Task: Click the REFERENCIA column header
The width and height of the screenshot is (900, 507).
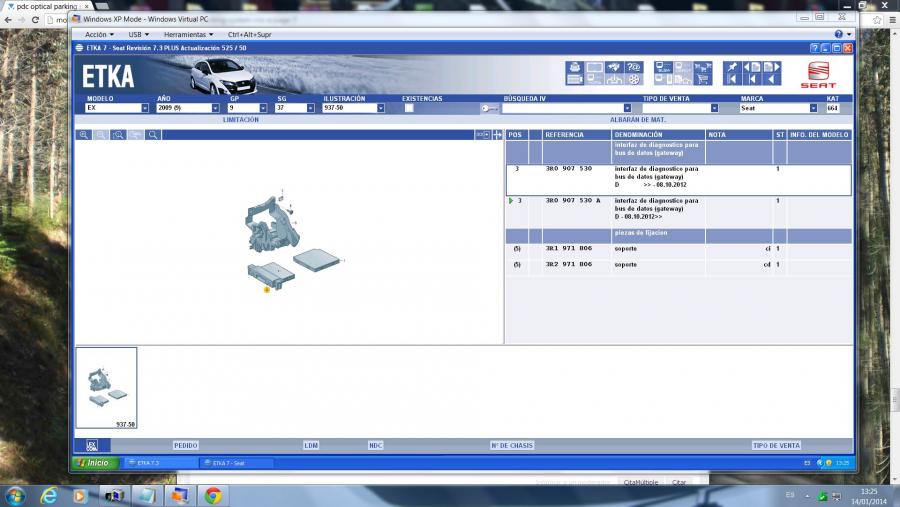Action: pos(576,135)
